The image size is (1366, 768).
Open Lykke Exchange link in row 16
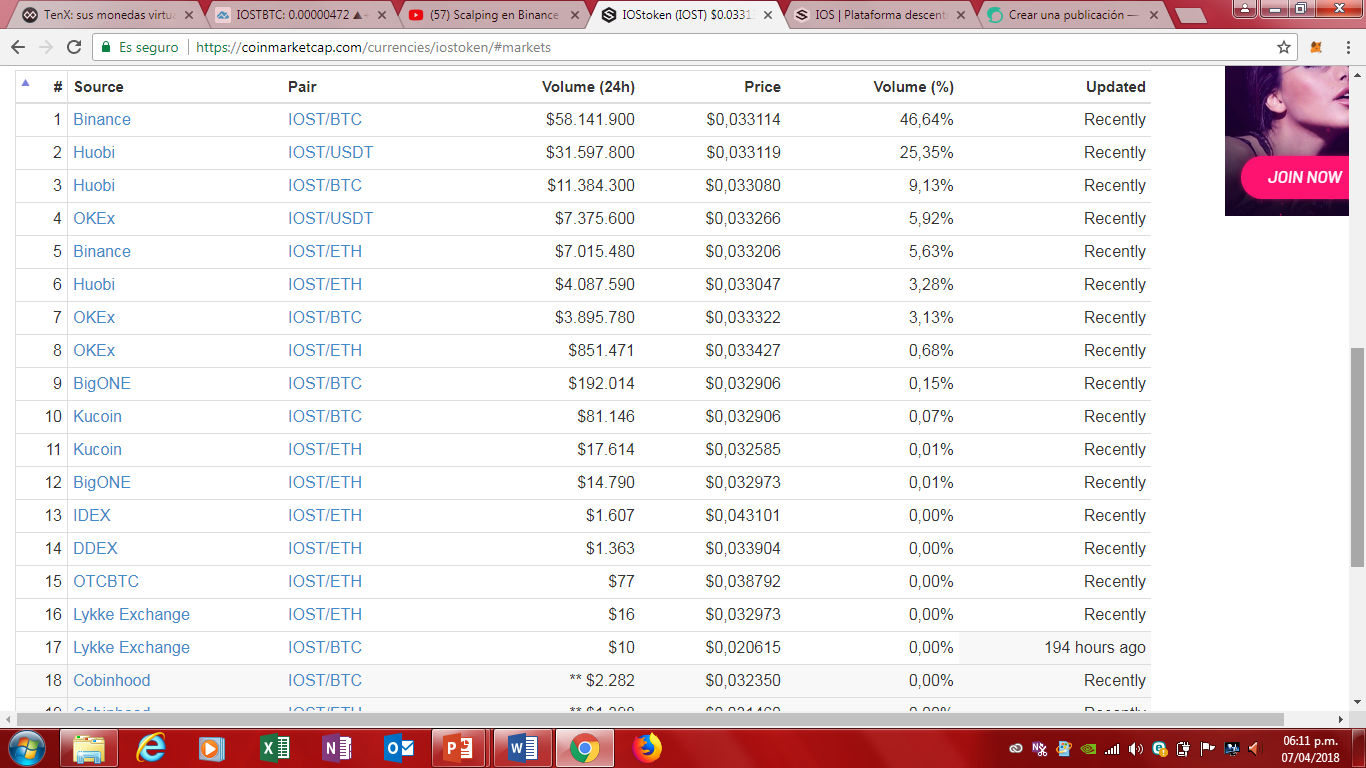click(131, 615)
